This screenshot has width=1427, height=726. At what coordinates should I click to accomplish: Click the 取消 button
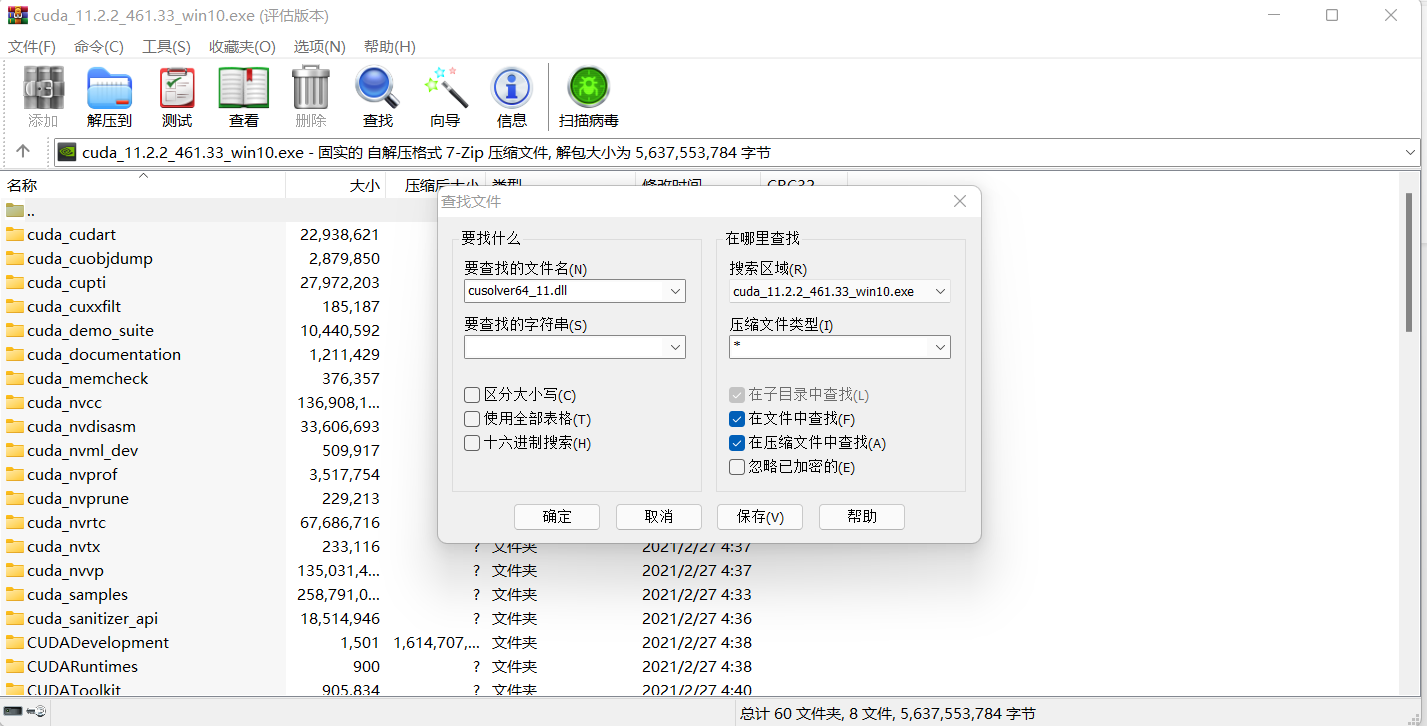click(659, 516)
